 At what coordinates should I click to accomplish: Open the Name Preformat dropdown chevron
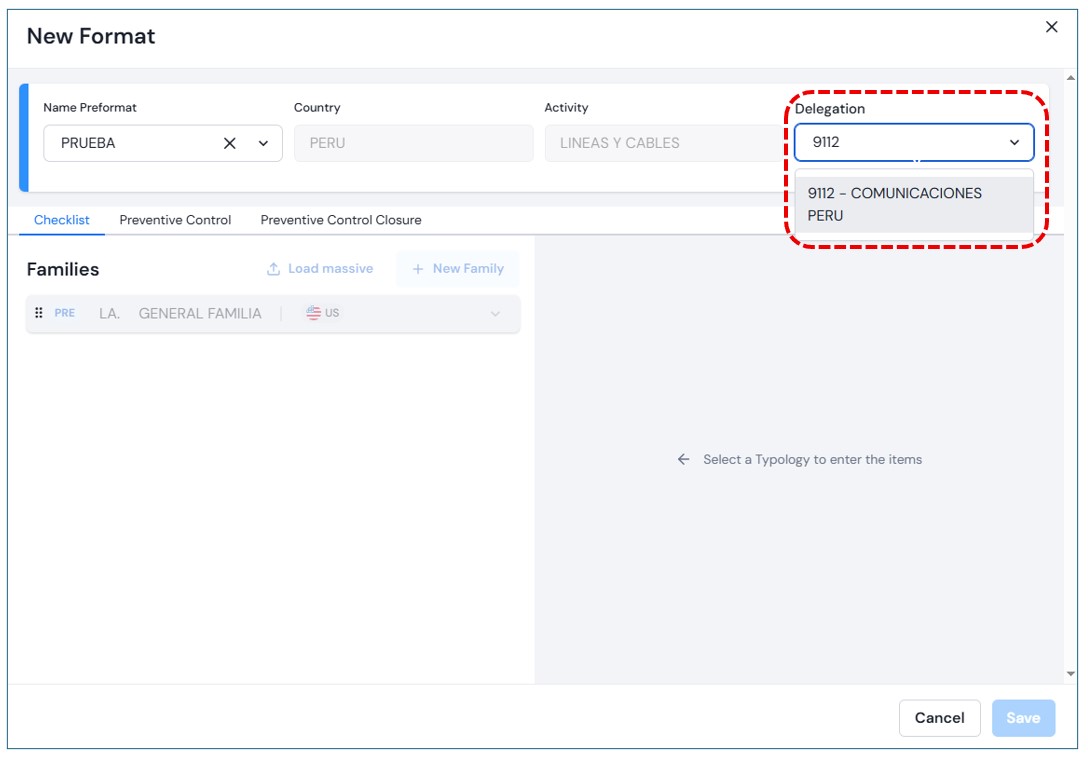(x=264, y=143)
